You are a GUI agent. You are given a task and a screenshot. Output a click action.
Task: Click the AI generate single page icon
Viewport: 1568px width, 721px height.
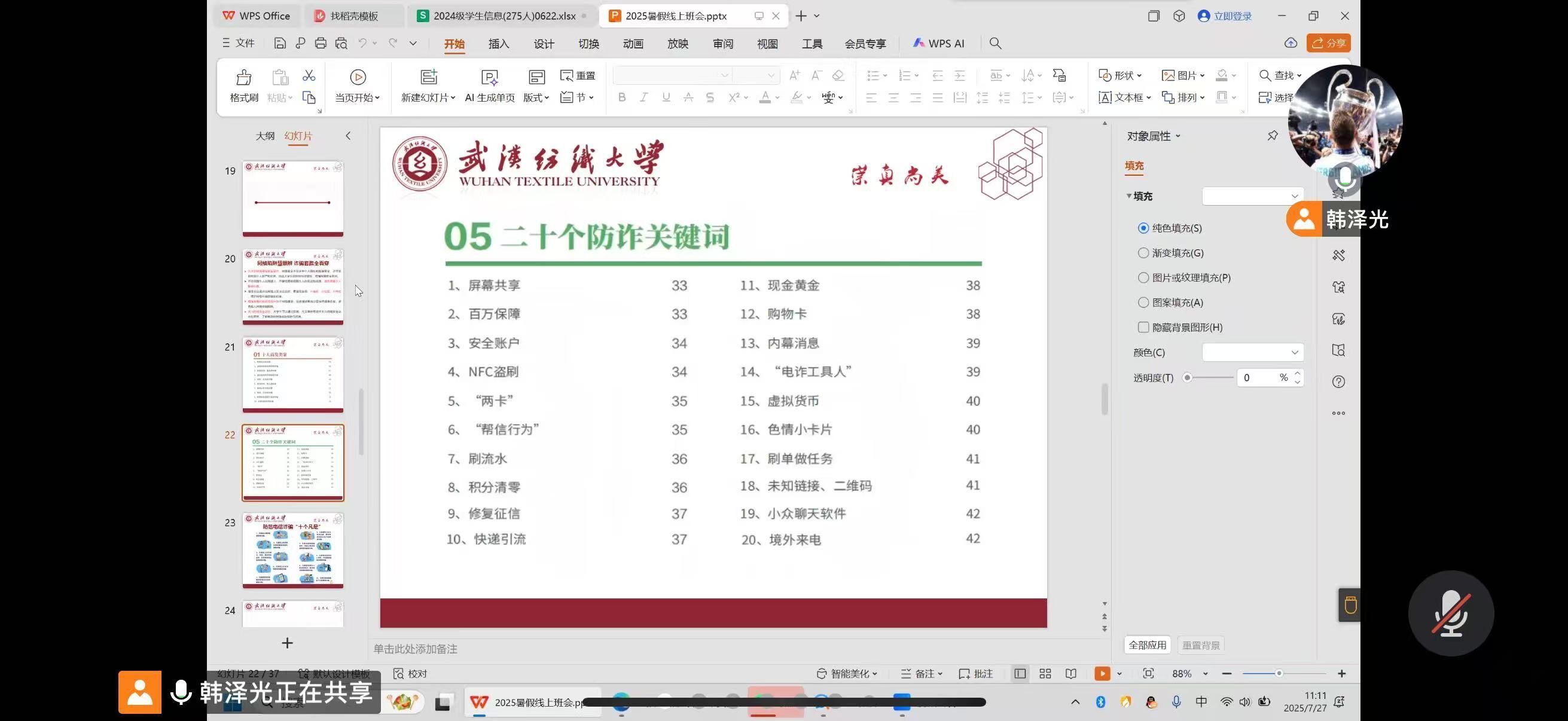click(489, 77)
